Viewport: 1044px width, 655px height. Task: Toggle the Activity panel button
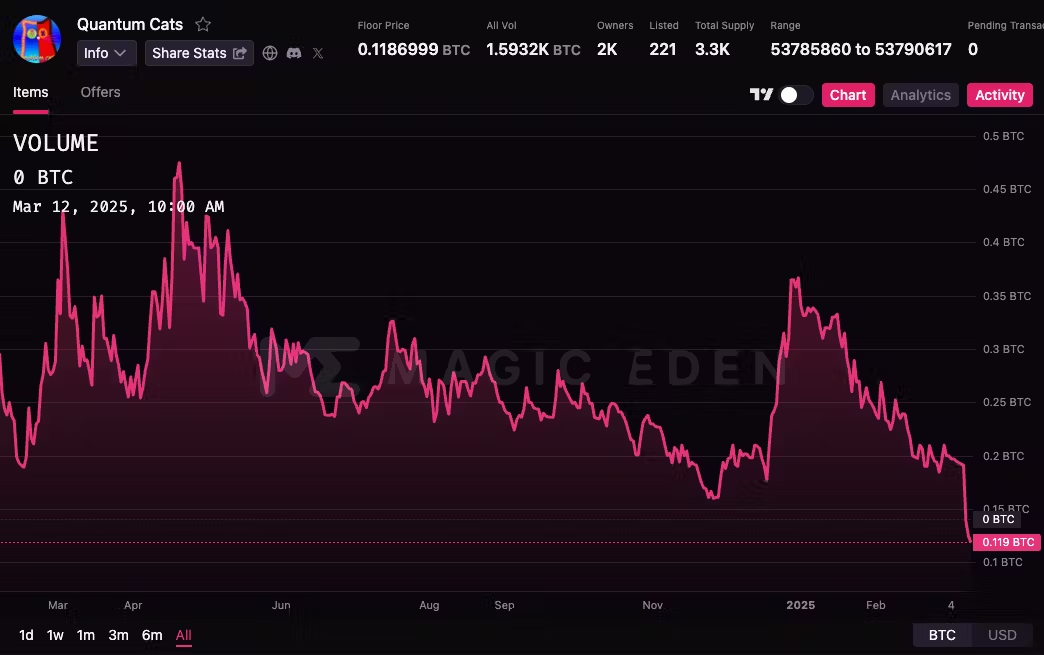tap(1000, 95)
